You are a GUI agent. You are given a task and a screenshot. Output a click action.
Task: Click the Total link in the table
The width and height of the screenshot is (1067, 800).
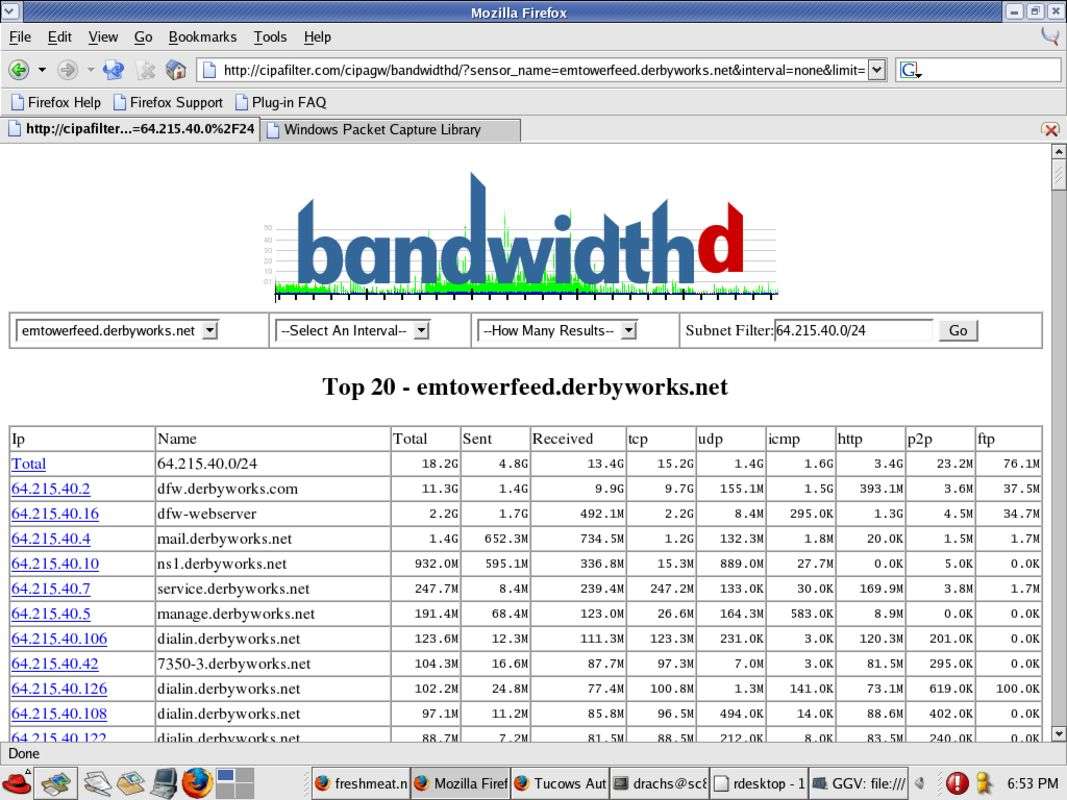coord(29,464)
